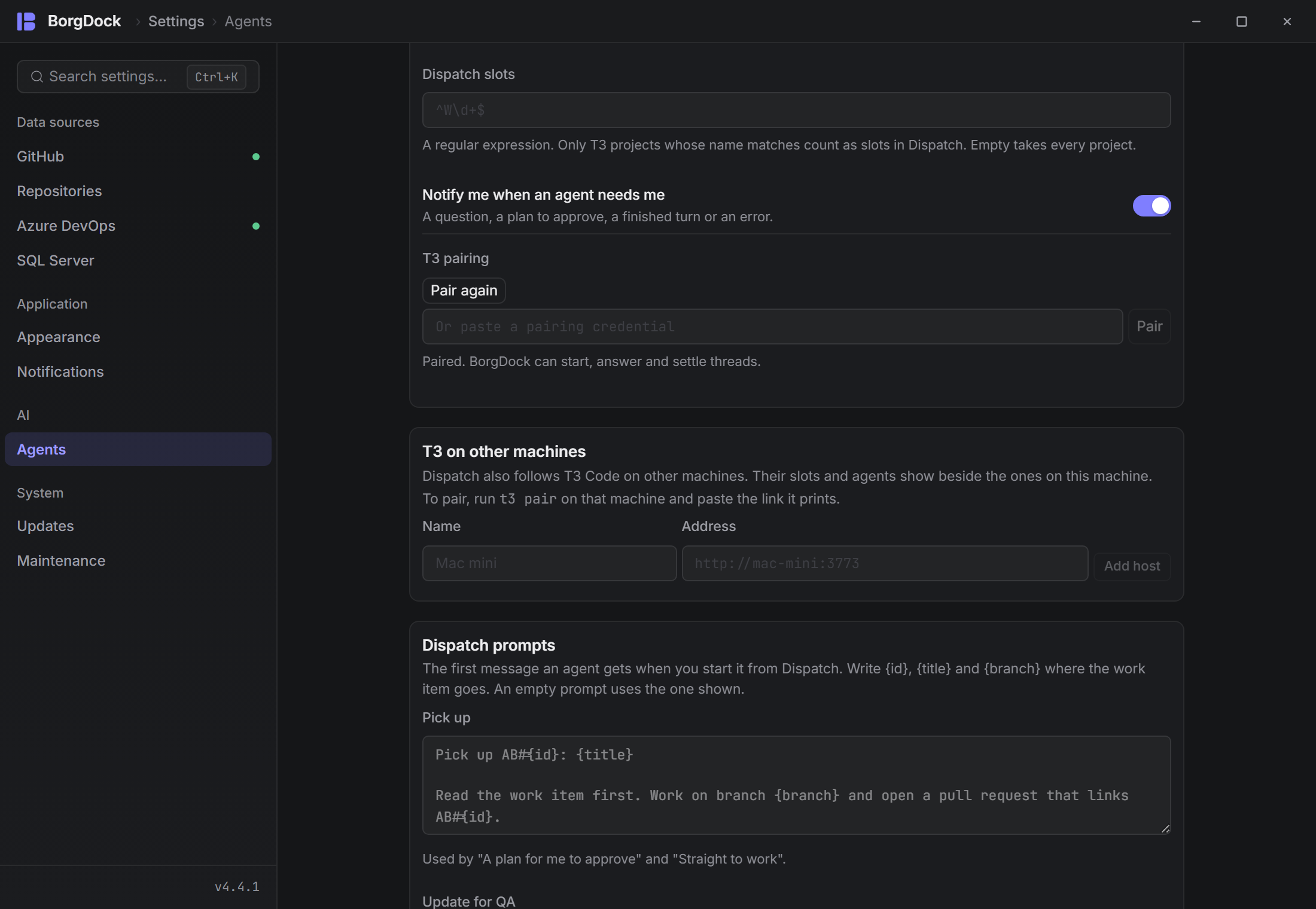Open SQL Server settings
The width and height of the screenshot is (1316, 909).
coord(138,261)
